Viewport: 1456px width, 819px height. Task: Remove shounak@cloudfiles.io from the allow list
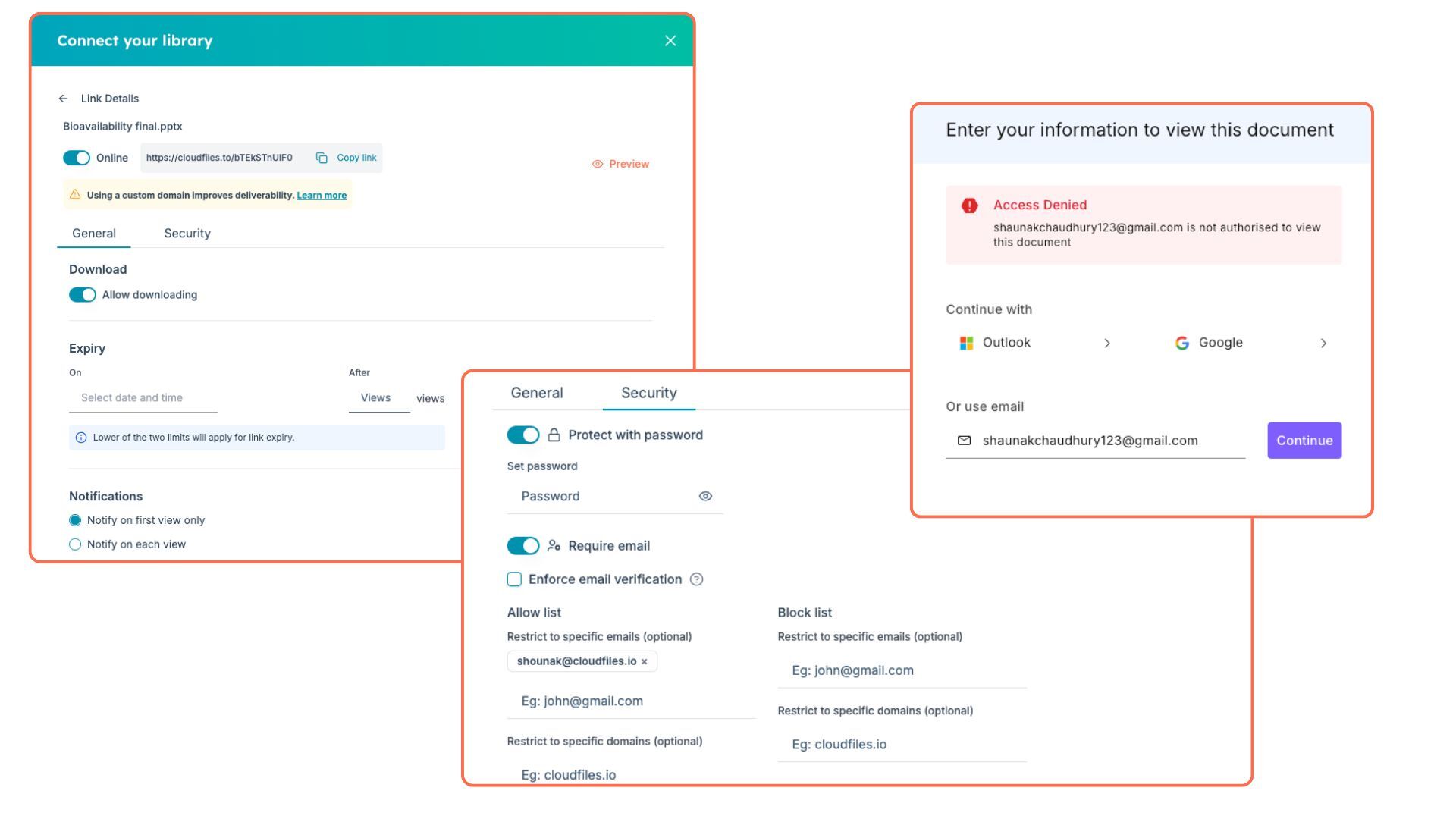click(645, 662)
